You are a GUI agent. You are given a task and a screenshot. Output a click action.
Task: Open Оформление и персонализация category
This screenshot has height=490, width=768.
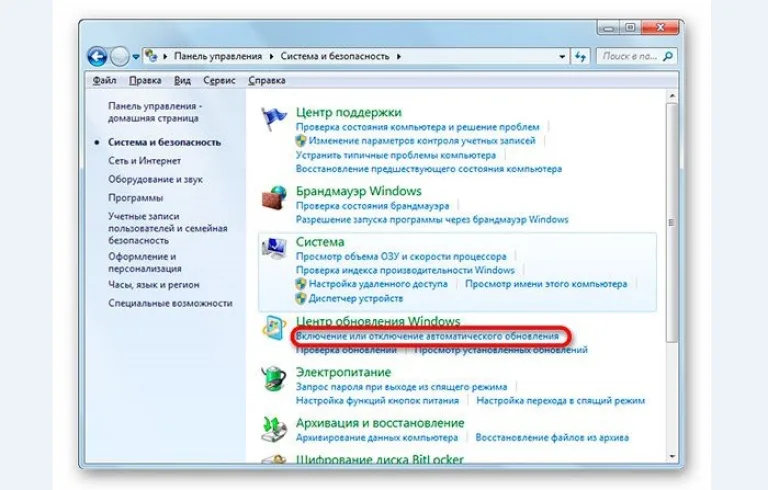click(x=144, y=263)
